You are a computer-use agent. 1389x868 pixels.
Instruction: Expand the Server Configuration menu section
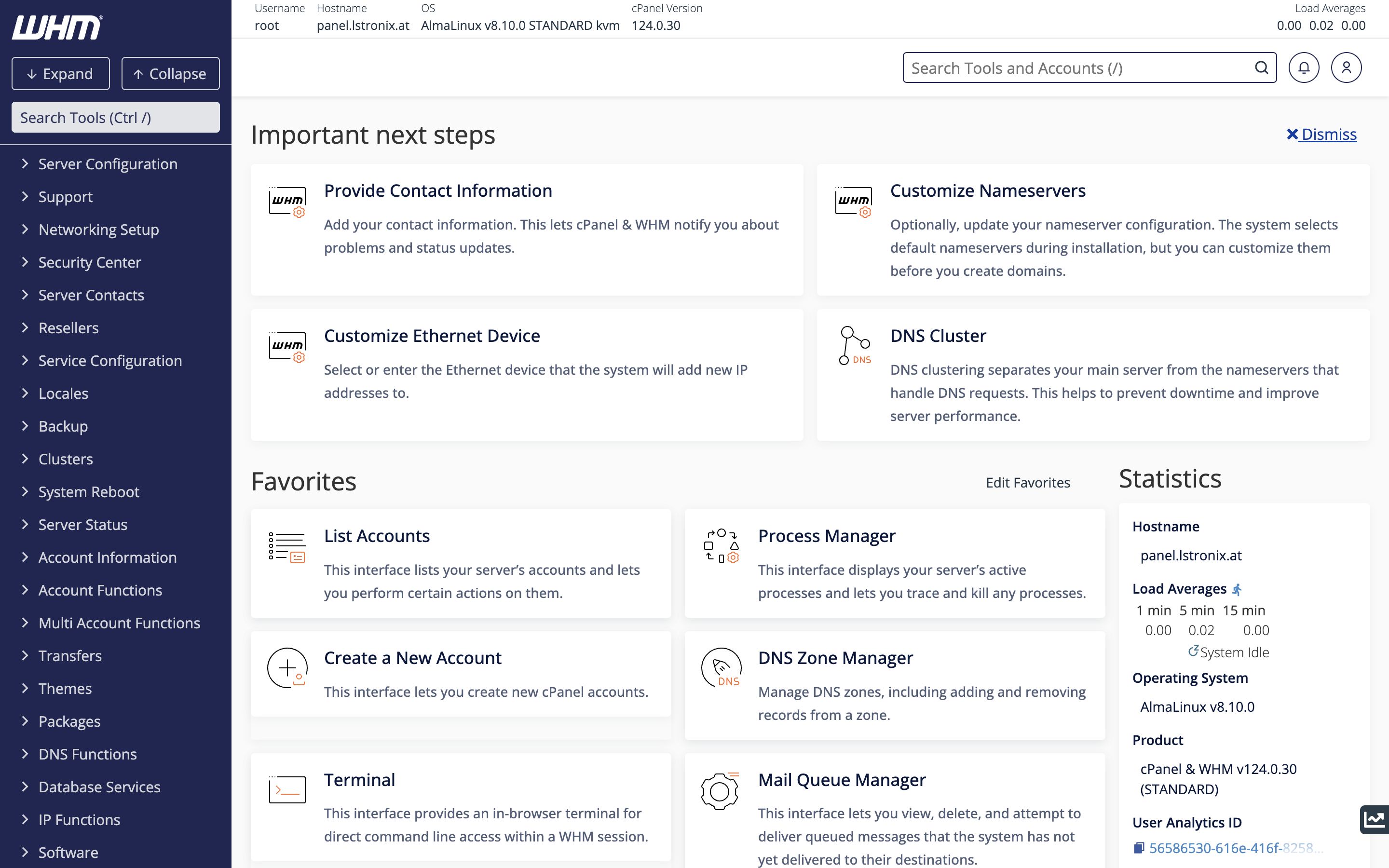pos(108,164)
